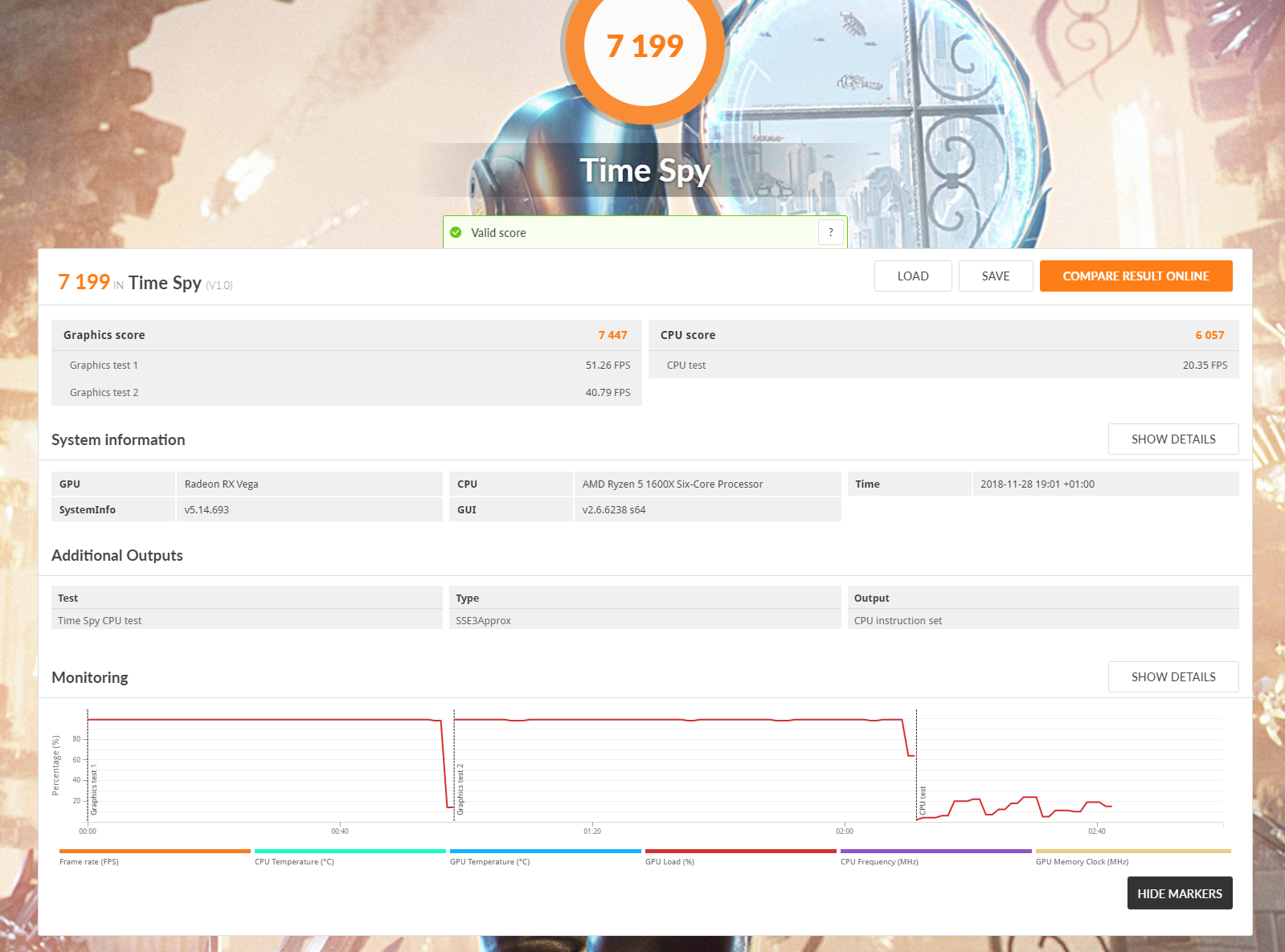Viewport: 1285px width, 952px height.
Task: Toggle the CPU Frequency (MHz) legend
Action: [935, 857]
